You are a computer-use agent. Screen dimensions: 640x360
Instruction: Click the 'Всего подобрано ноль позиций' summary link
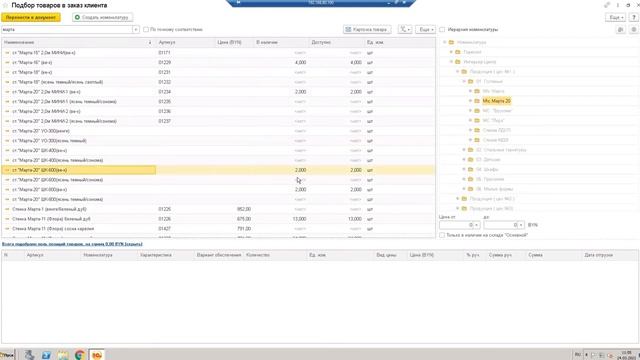click(x=72, y=244)
